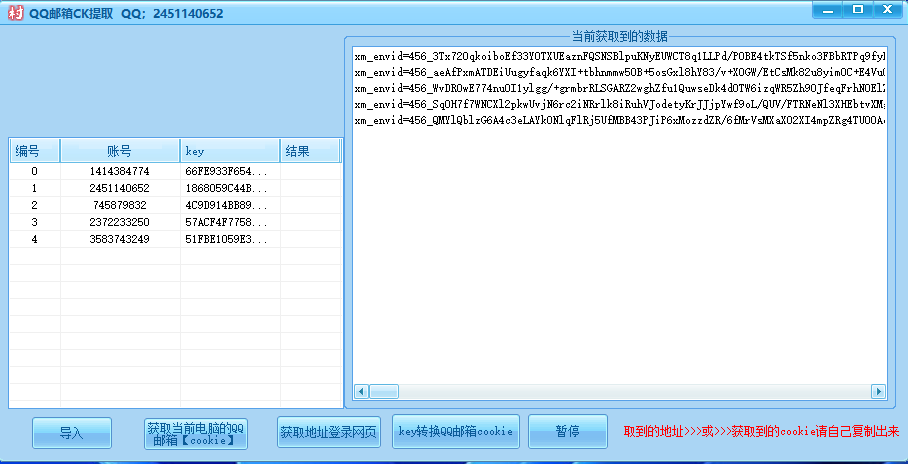
Task: Click the key column header
Action: click(x=229, y=151)
